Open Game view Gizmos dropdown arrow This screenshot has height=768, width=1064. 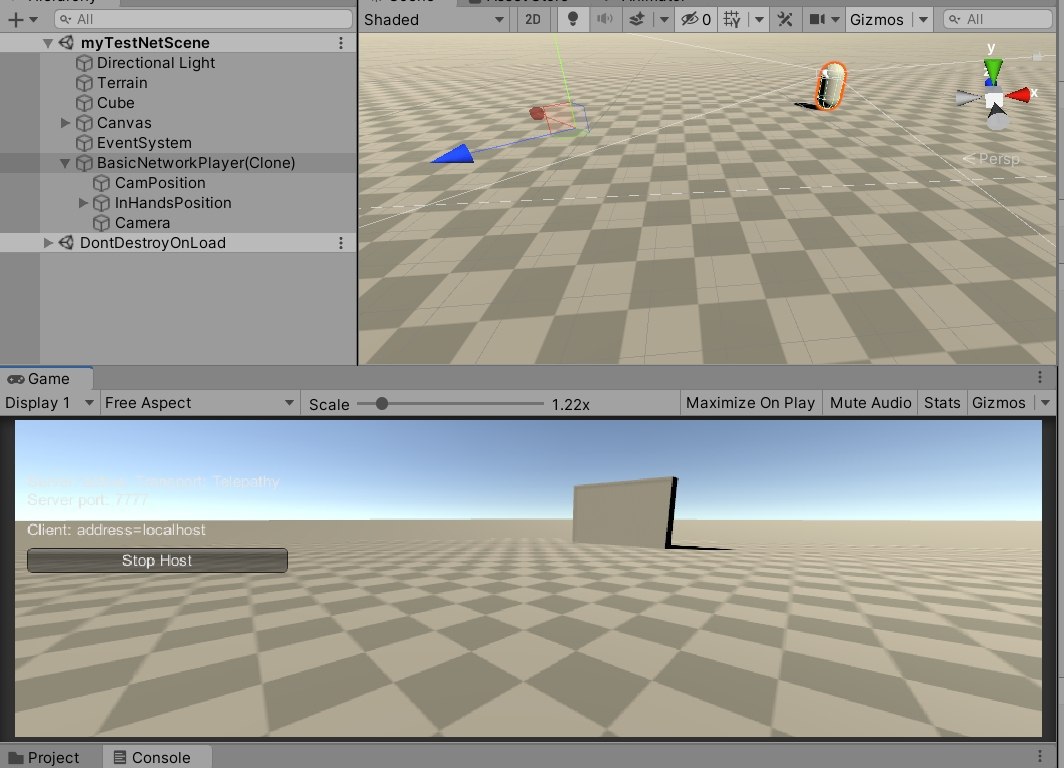tap(1045, 403)
